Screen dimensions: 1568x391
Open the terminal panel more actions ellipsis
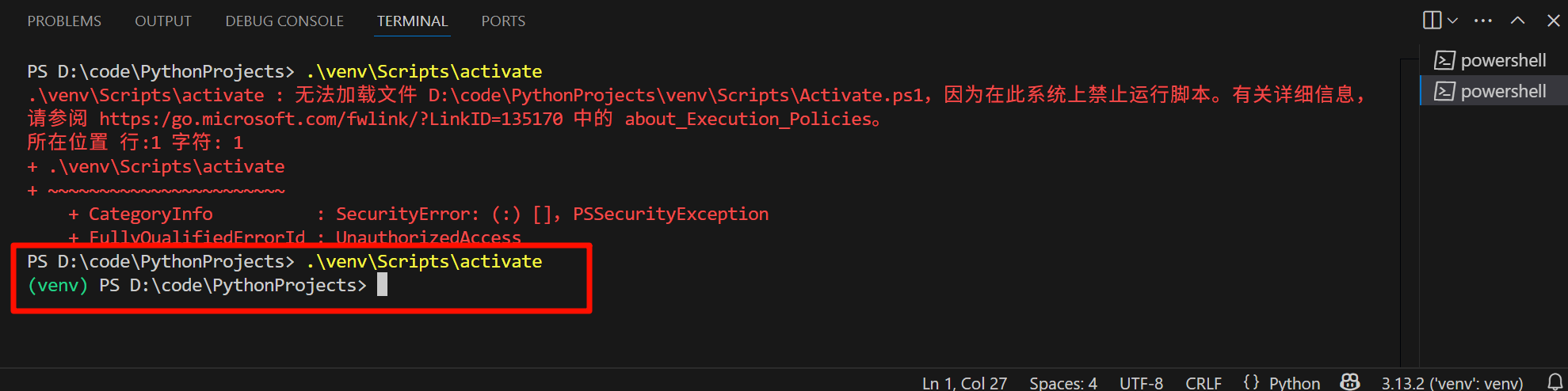point(1483,21)
